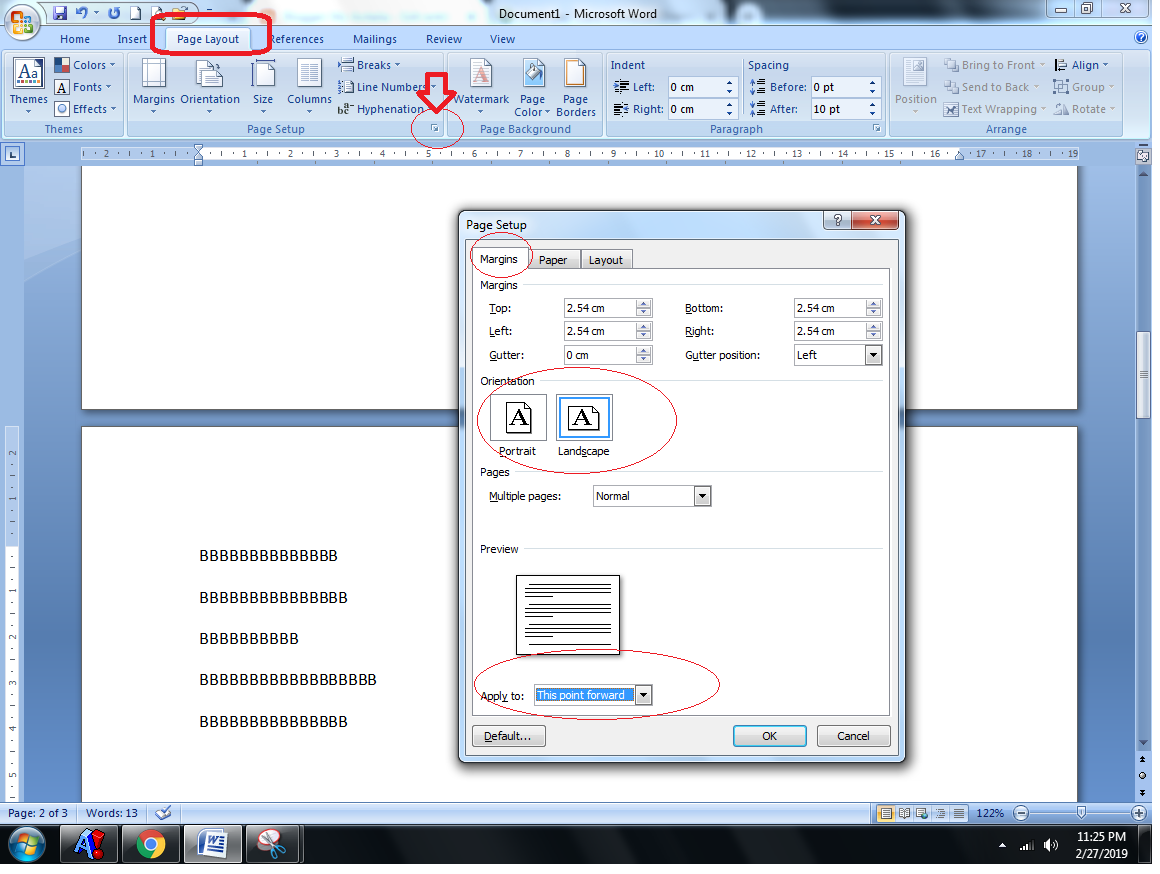The image size is (1160, 874).
Task: Confirm Page Setup with OK
Action: click(769, 736)
